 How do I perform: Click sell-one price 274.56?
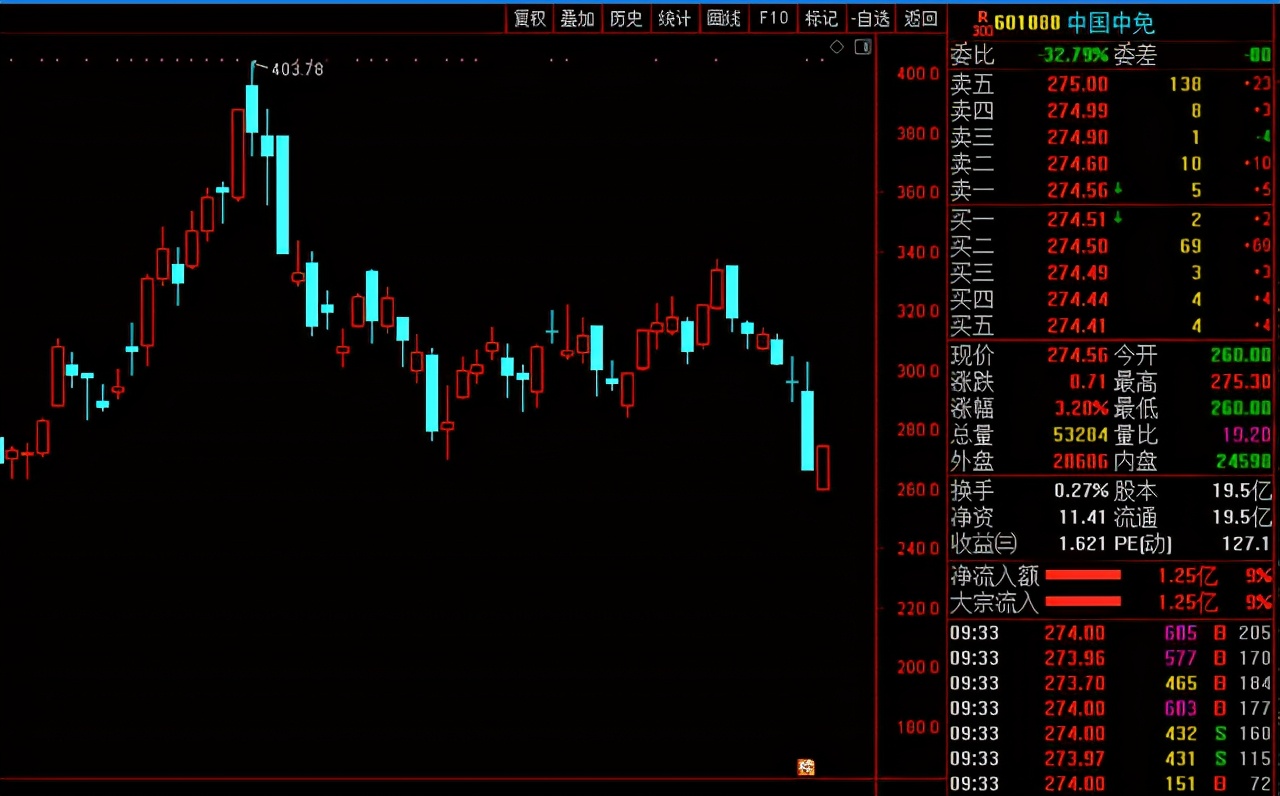tap(1077, 190)
